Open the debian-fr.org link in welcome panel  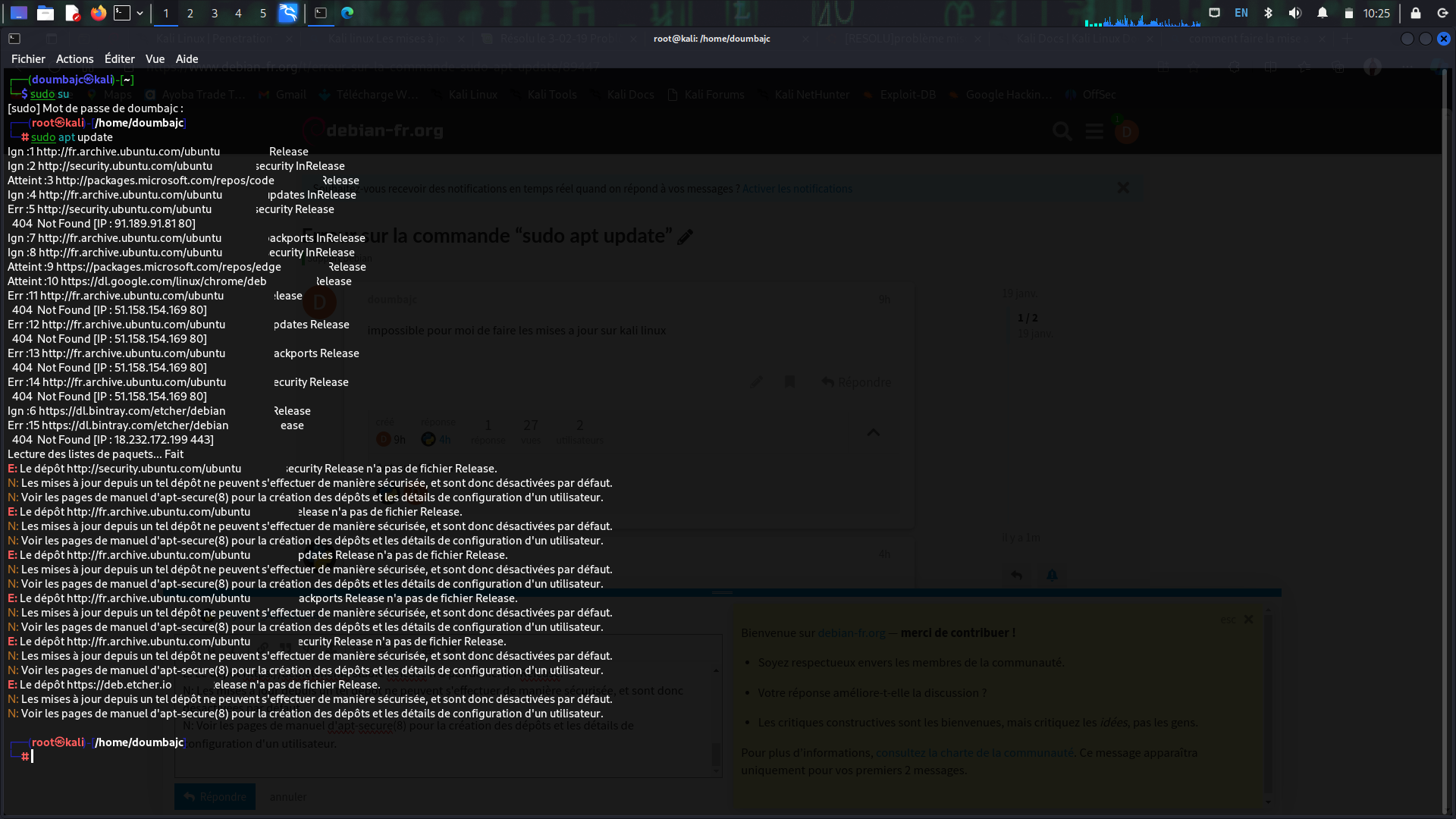pos(852,633)
